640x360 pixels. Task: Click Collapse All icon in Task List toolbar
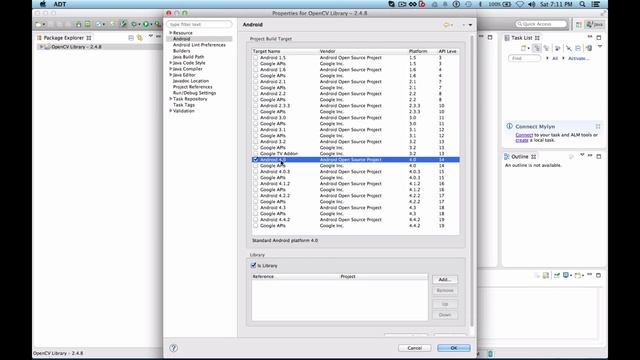[578, 48]
